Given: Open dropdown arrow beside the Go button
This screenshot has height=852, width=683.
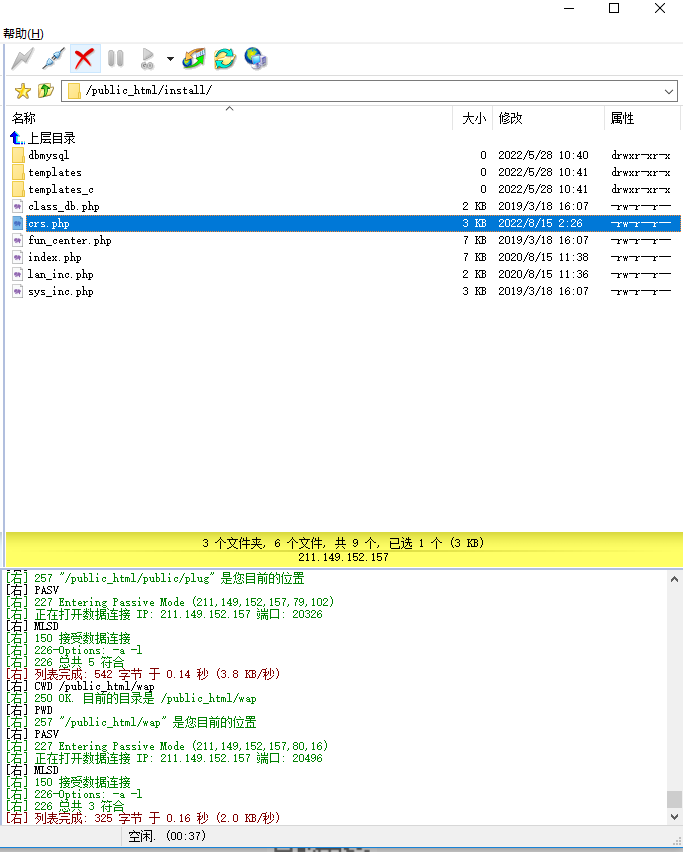Looking at the screenshot, I should 170,59.
